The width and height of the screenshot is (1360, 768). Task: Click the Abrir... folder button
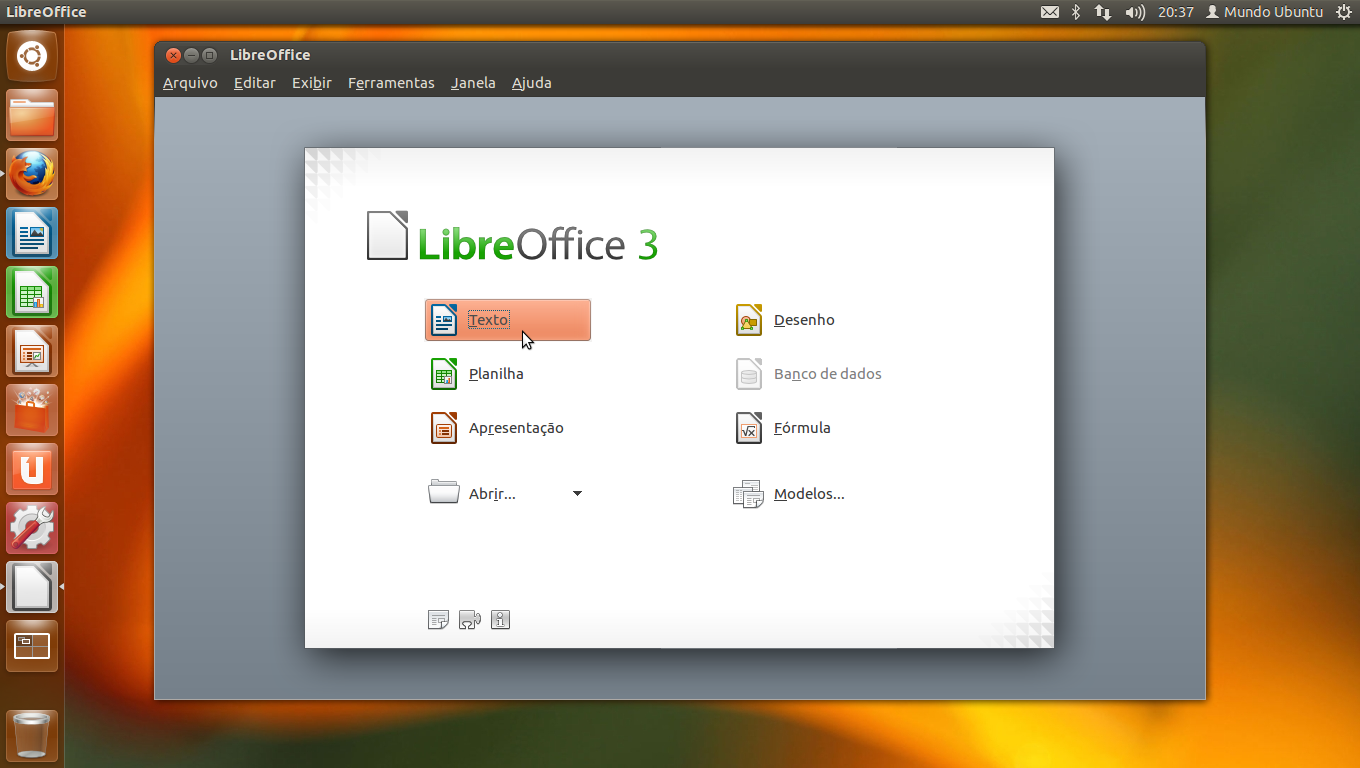[472, 493]
